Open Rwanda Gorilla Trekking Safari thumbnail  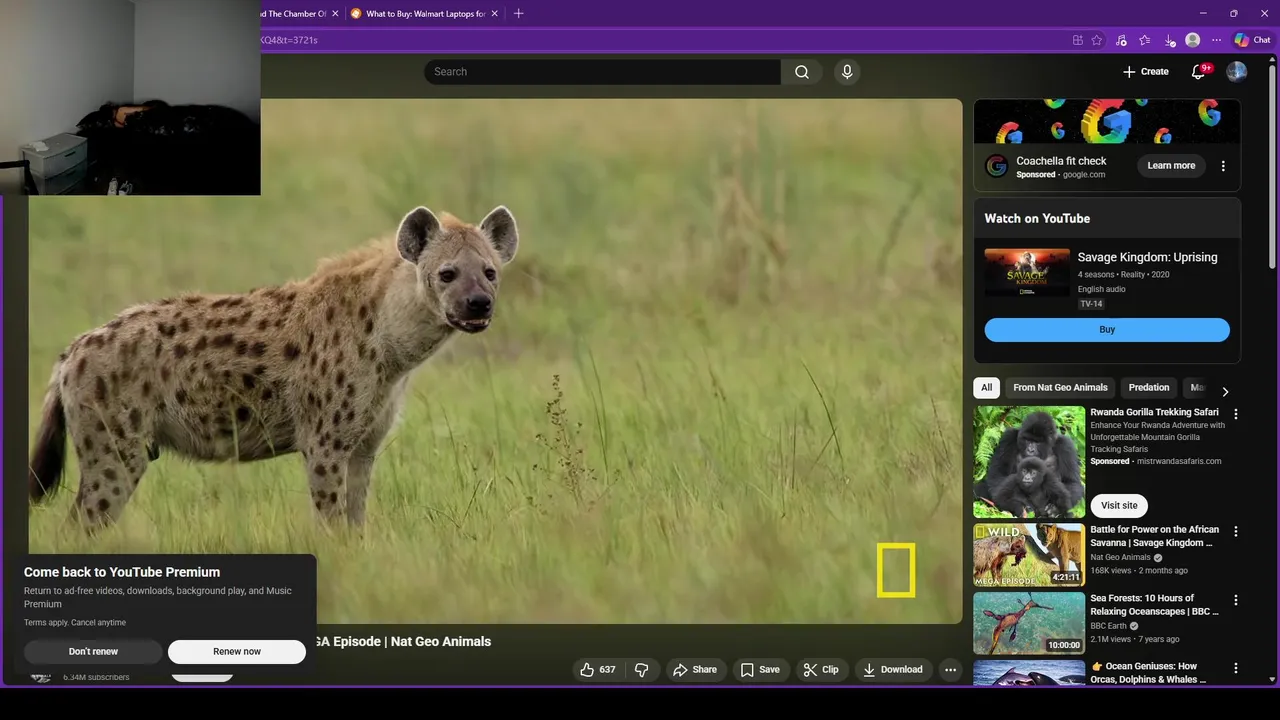(1029, 461)
